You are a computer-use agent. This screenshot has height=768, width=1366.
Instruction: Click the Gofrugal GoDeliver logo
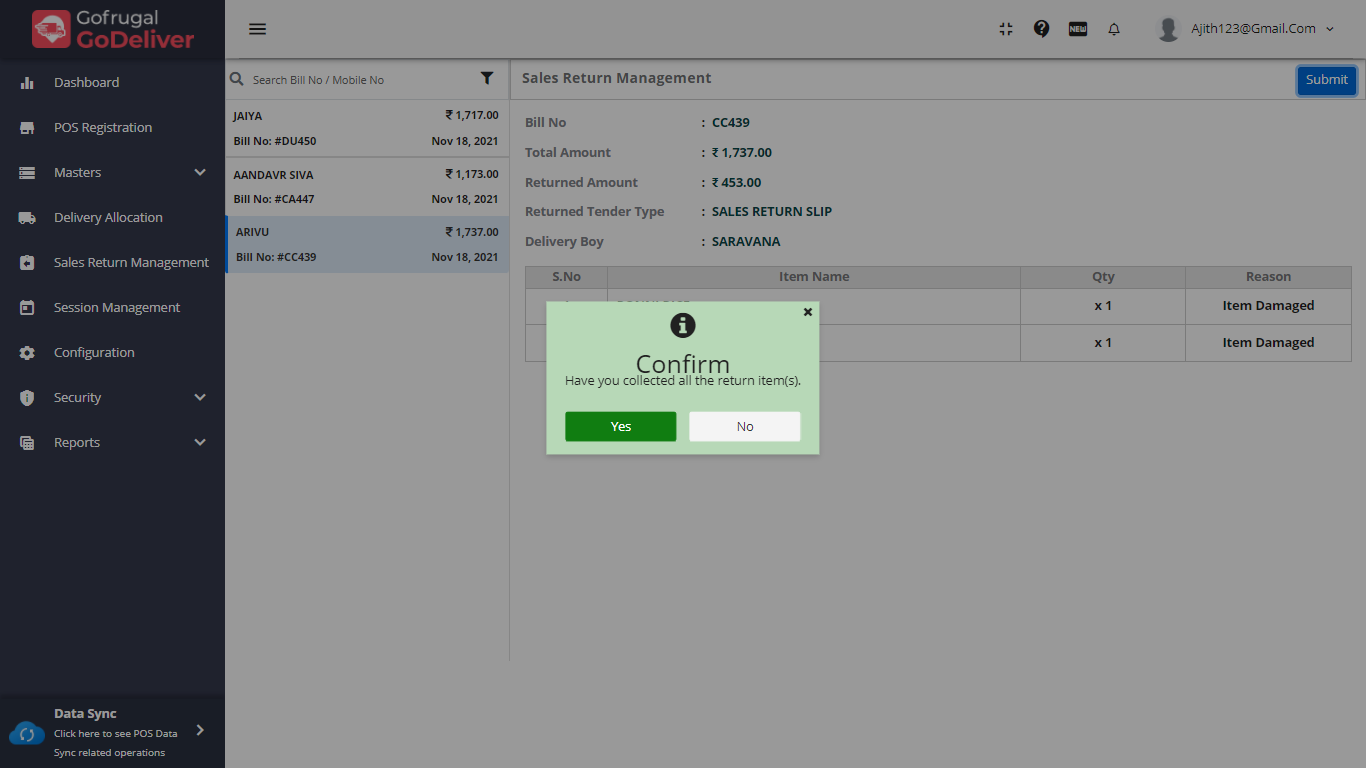(x=113, y=29)
